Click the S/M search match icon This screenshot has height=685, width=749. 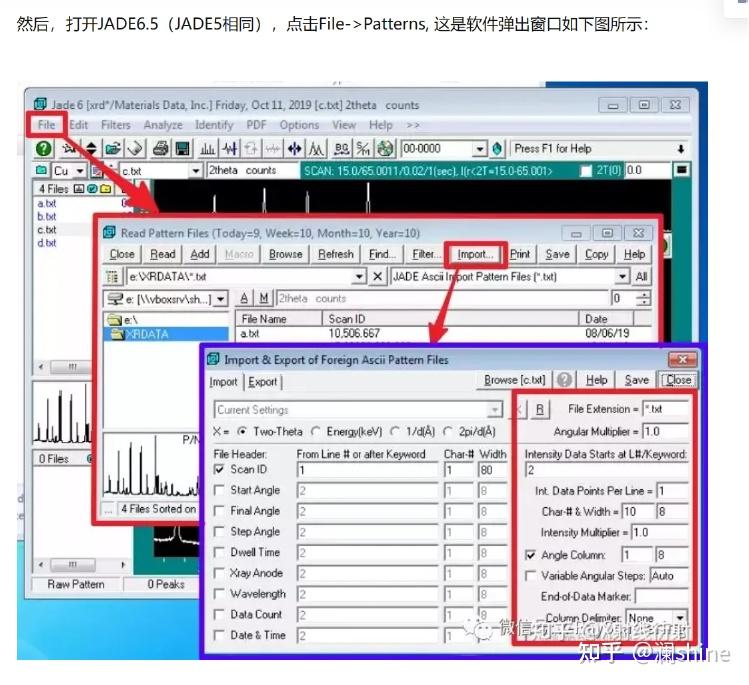coord(363,149)
